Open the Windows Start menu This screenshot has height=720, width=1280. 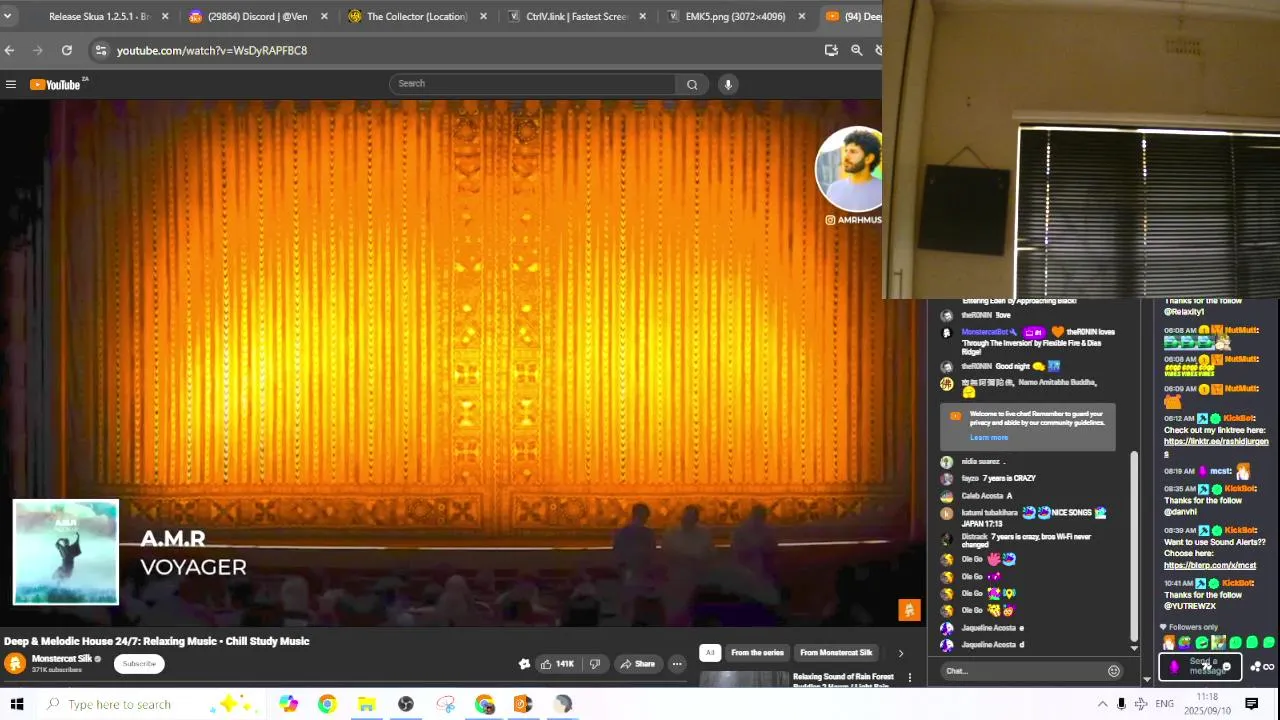click(16, 704)
